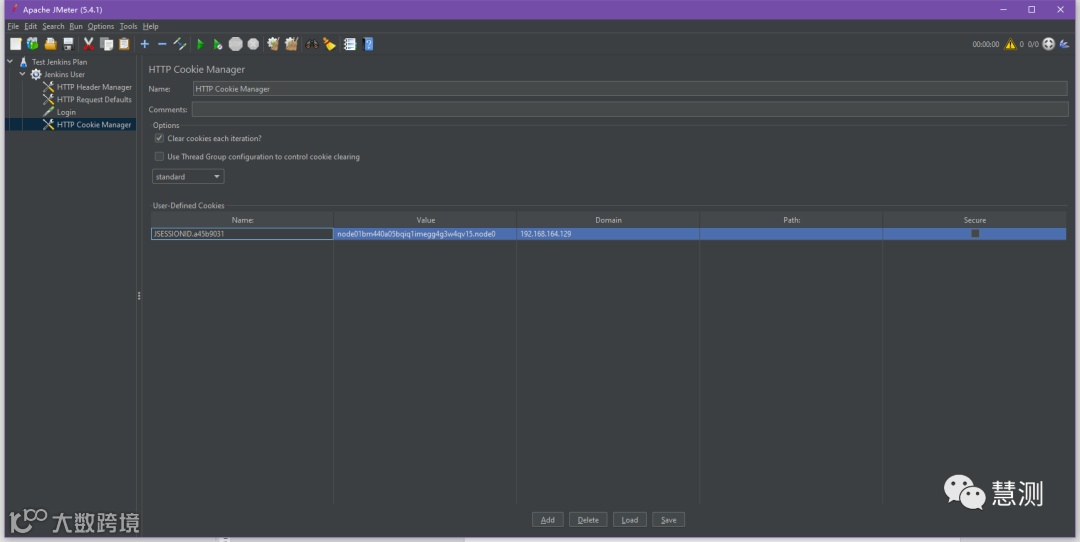
Task: Click the panel splitter handle dots
Action: 139,295
